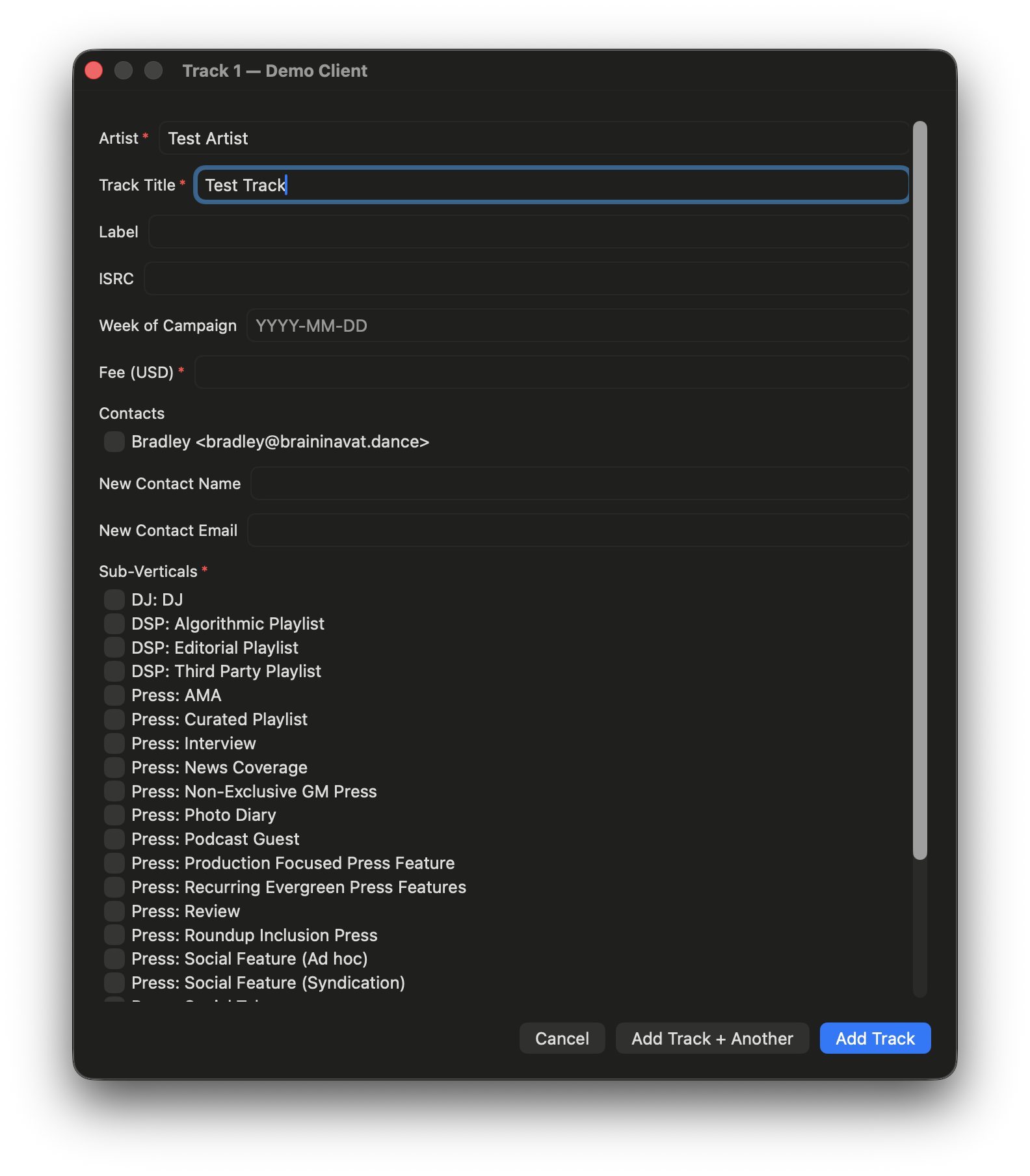Click the Cancel button

[562, 1038]
